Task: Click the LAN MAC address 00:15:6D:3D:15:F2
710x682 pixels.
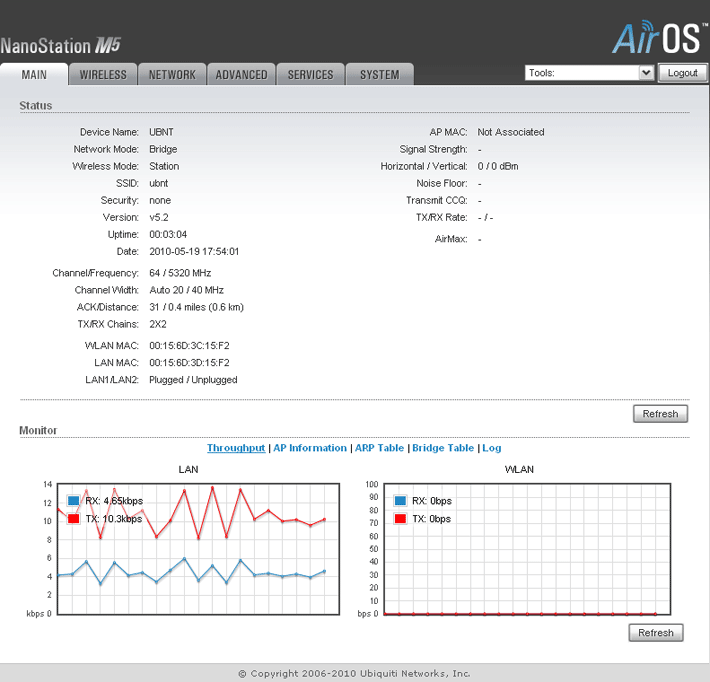Action: [x=189, y=363]
